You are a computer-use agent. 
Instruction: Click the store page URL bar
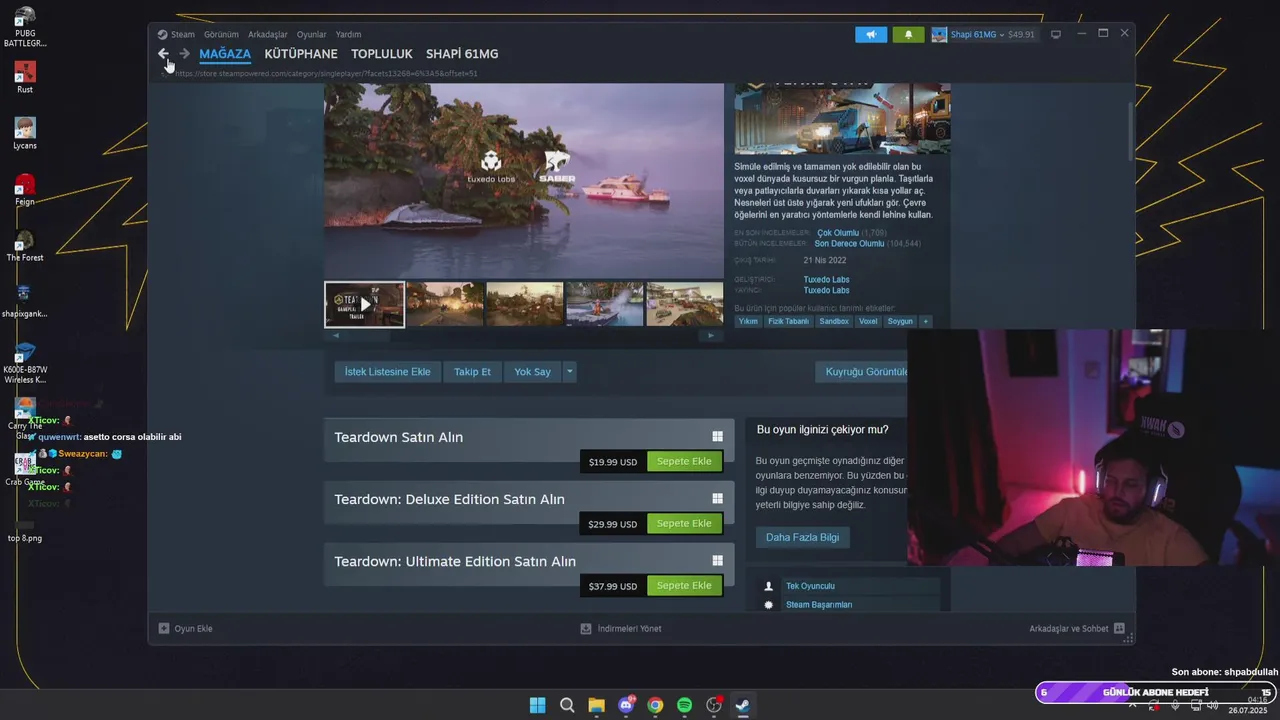pyautogui.click(x=326, y=73)
